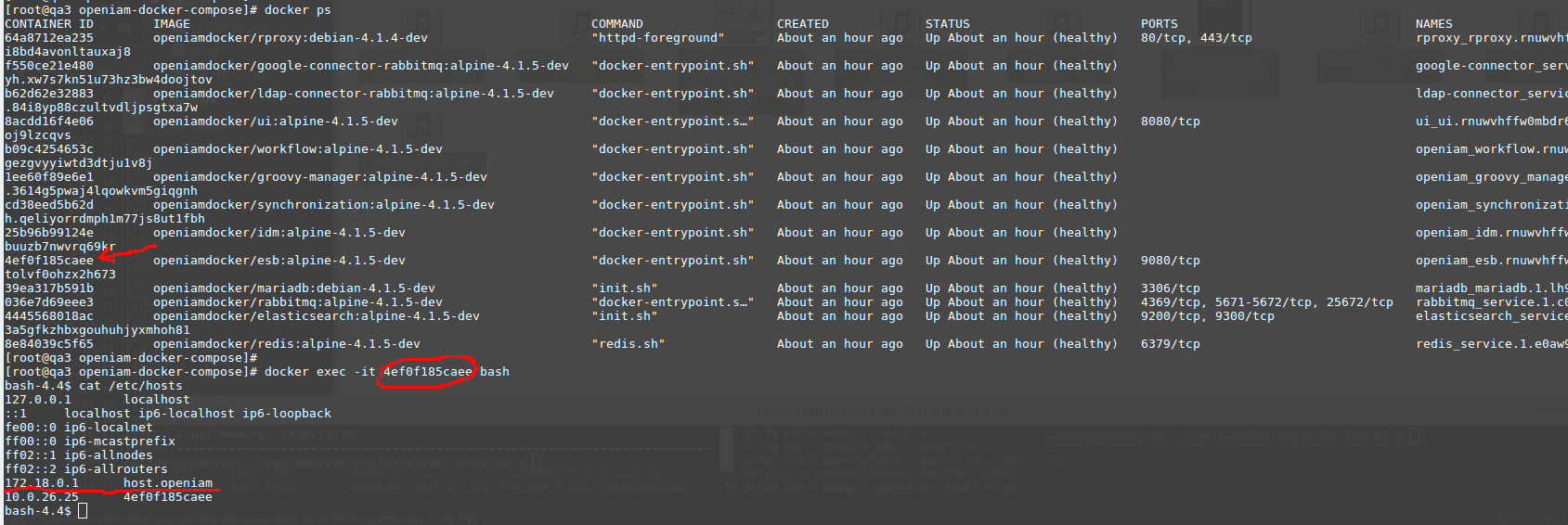1568x525 pixels.
Task: Click the COMMAND column header
Action: pyautogui.click(x=616, y=24)
